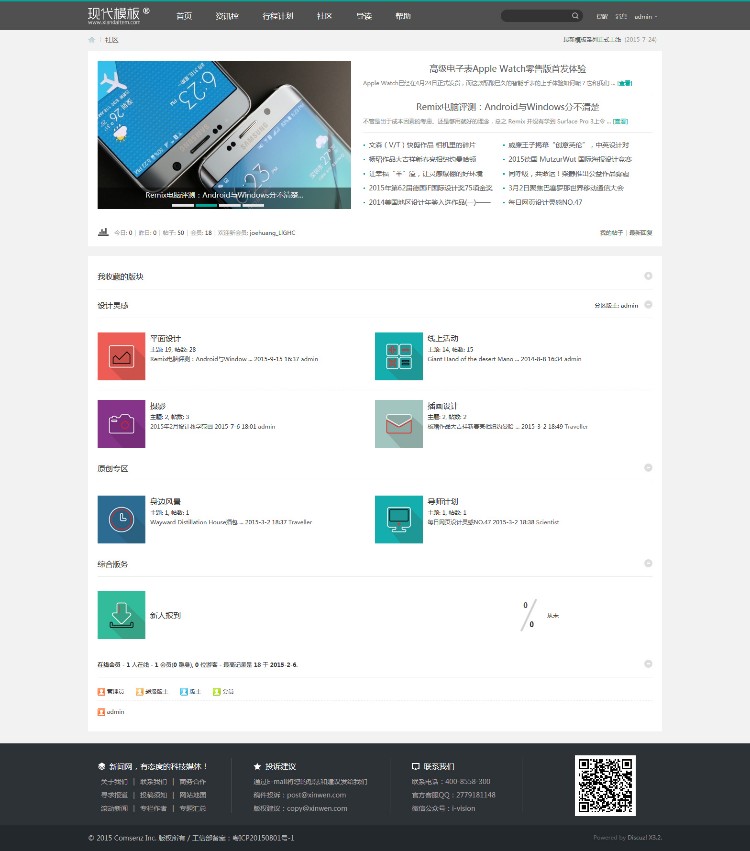The height and width of the screenshot is (851, 750).
Task: Open 帮助 in the top navigation
Action: [x=403, y=16]
